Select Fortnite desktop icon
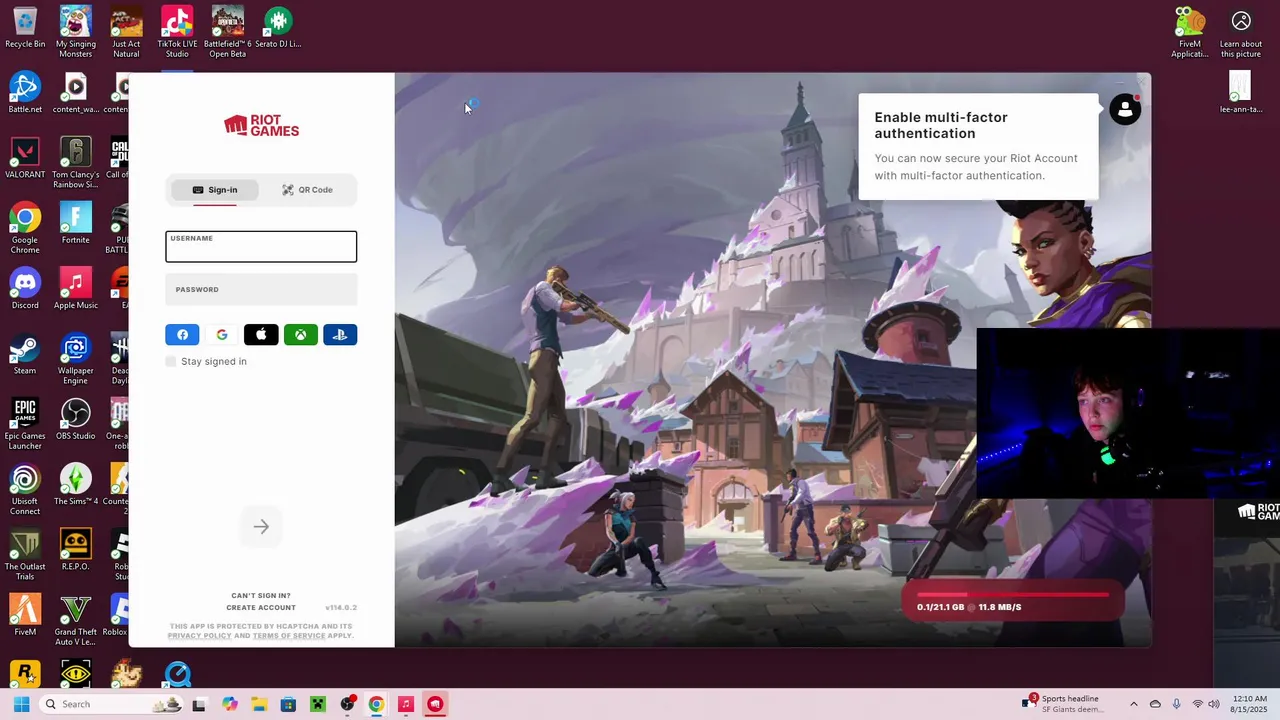 76,223
